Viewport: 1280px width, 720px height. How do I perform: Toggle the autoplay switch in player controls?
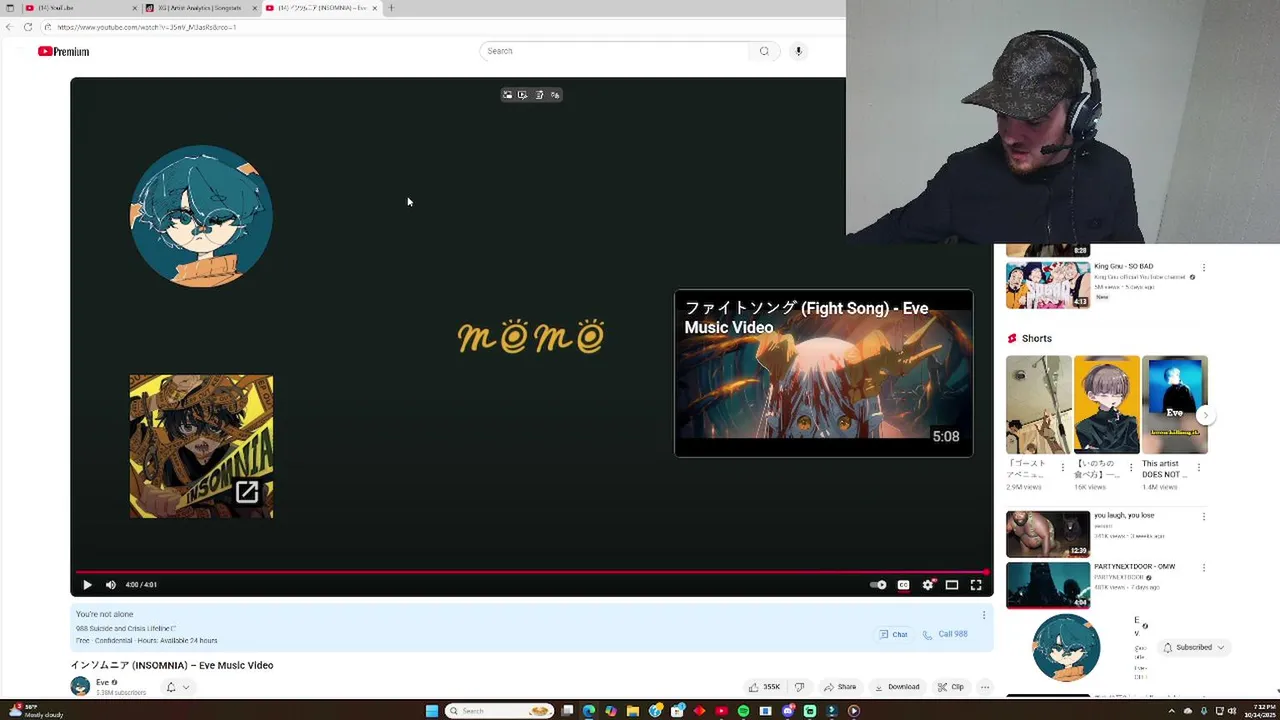click(x=878, y=585)
